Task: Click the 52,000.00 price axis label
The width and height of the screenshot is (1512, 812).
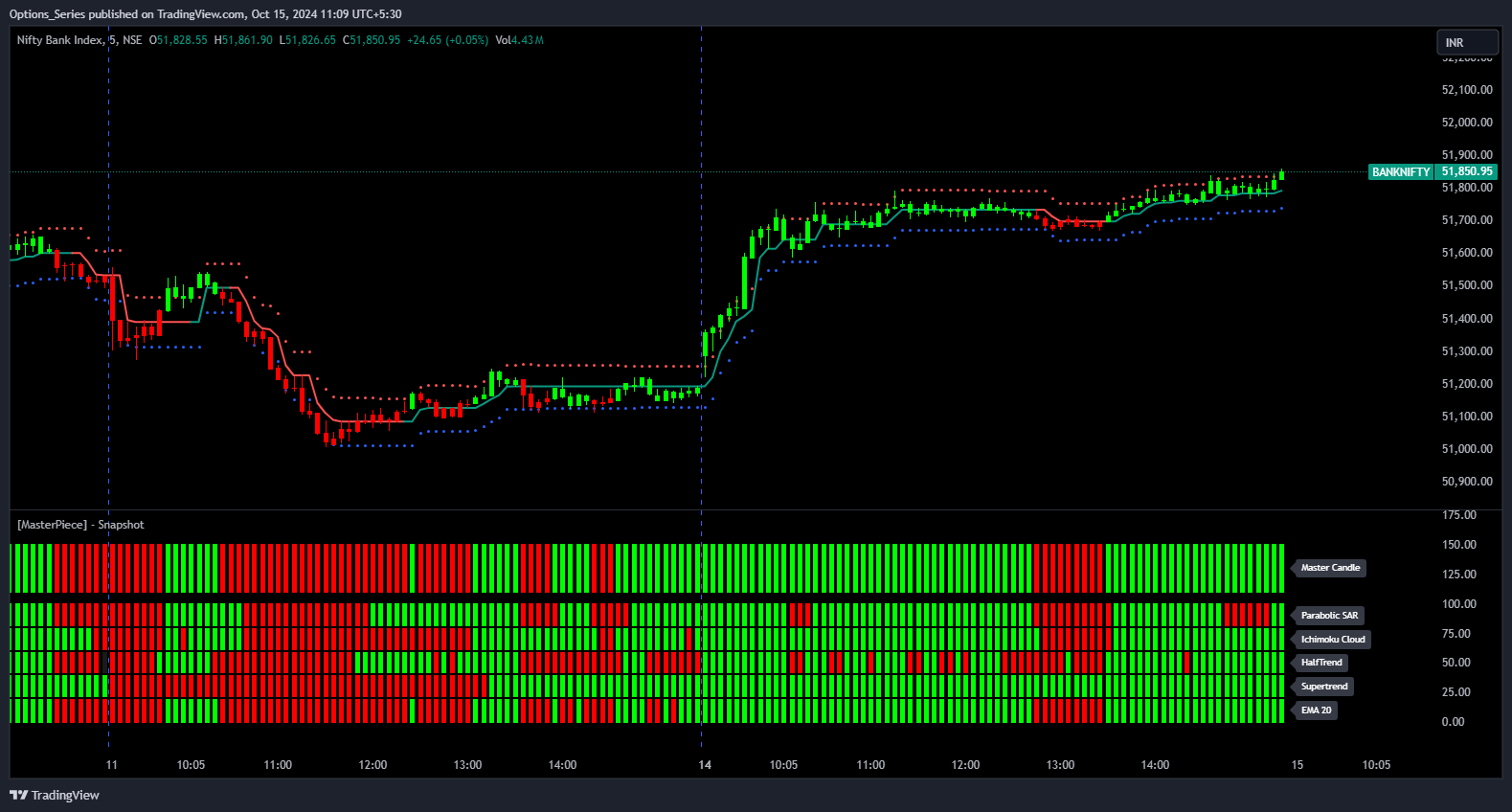Action: [x=1467, y=123]
